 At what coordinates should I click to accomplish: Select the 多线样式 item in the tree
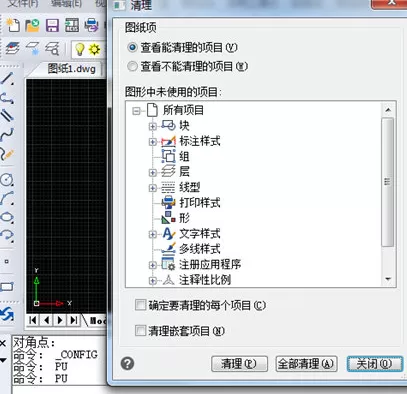(200, 249)
